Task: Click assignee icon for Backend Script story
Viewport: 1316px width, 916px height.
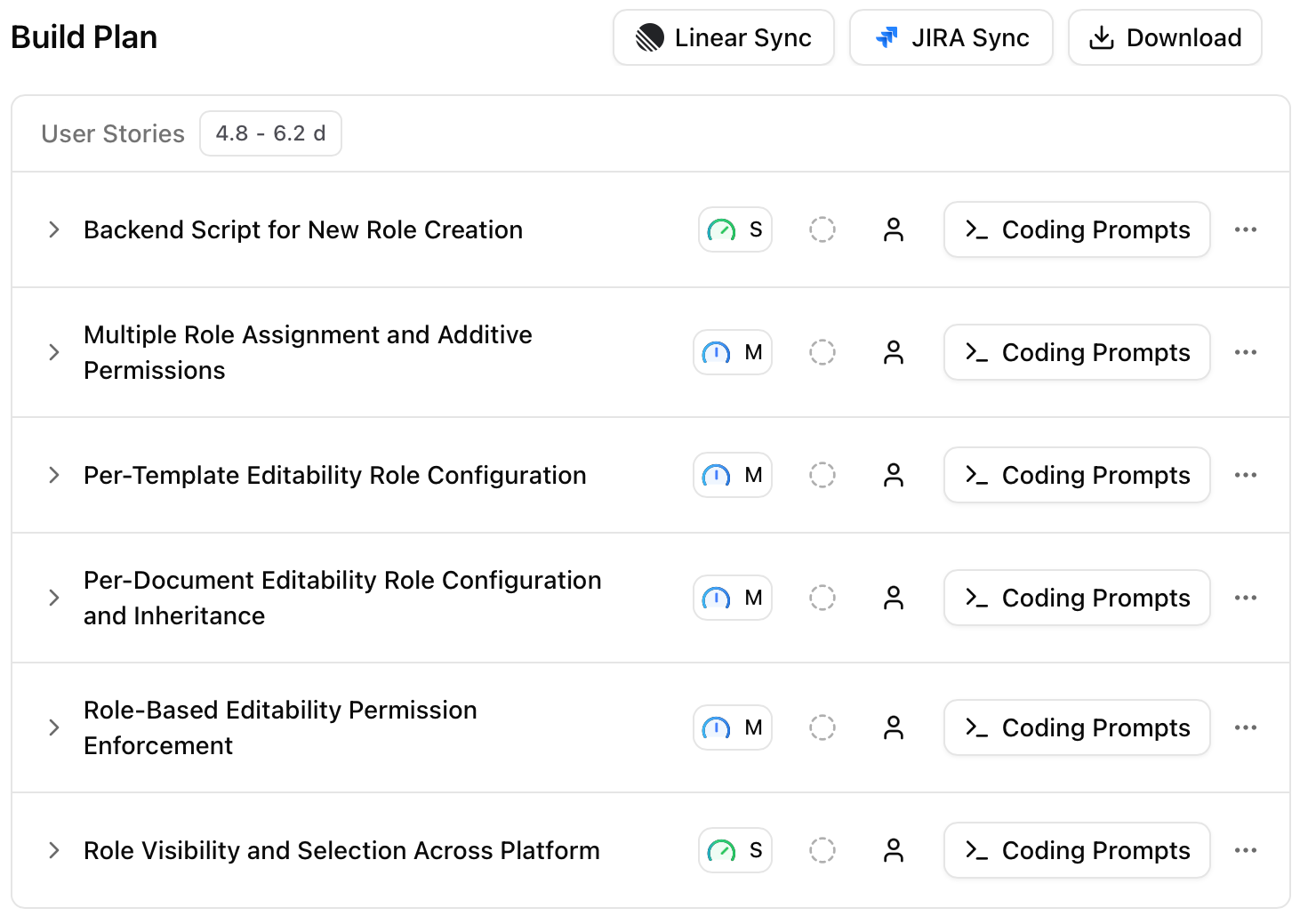Action: pyautogui.click(x=893, y=229)
